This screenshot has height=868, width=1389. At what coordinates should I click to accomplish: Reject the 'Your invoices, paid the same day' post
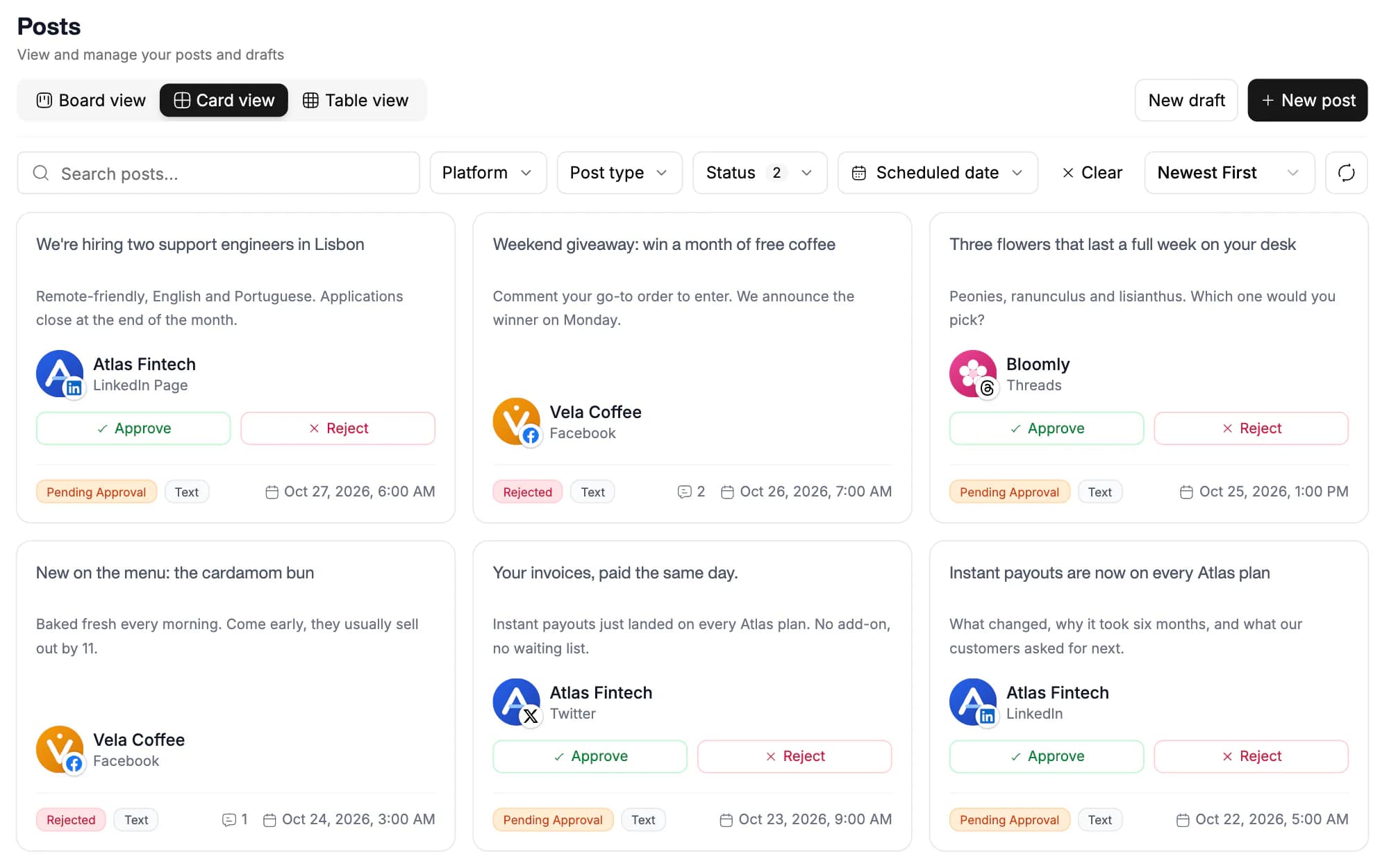click(x=795, y=756)
